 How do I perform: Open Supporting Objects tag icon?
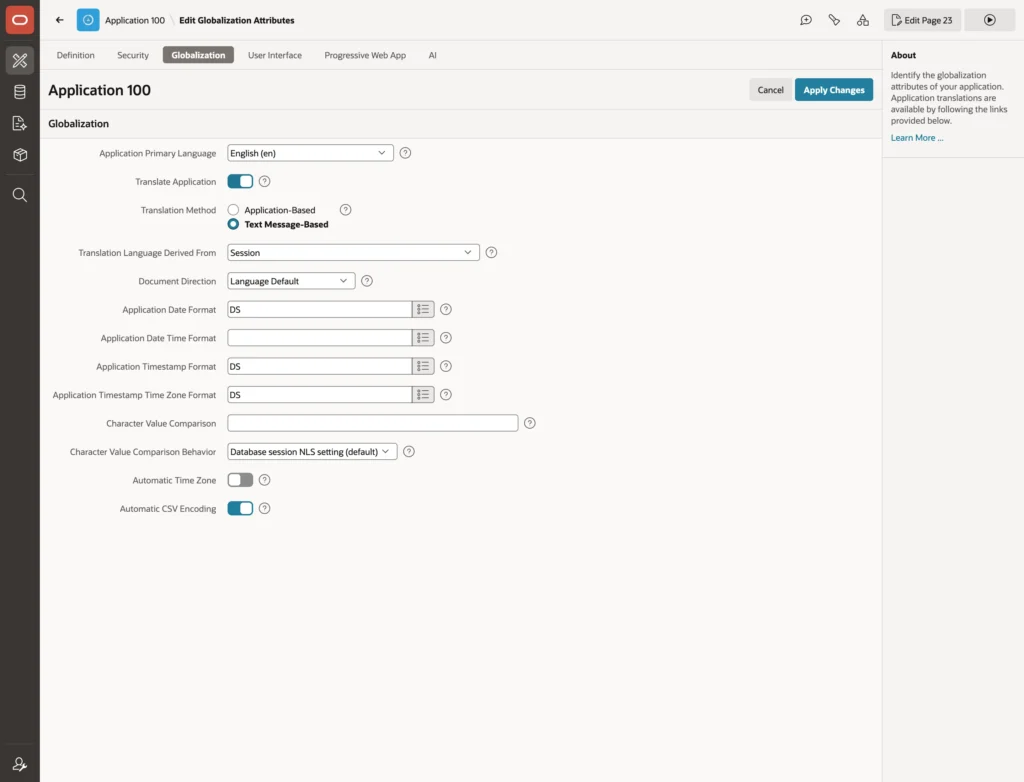pyautogui.click(x=834, y=20)
